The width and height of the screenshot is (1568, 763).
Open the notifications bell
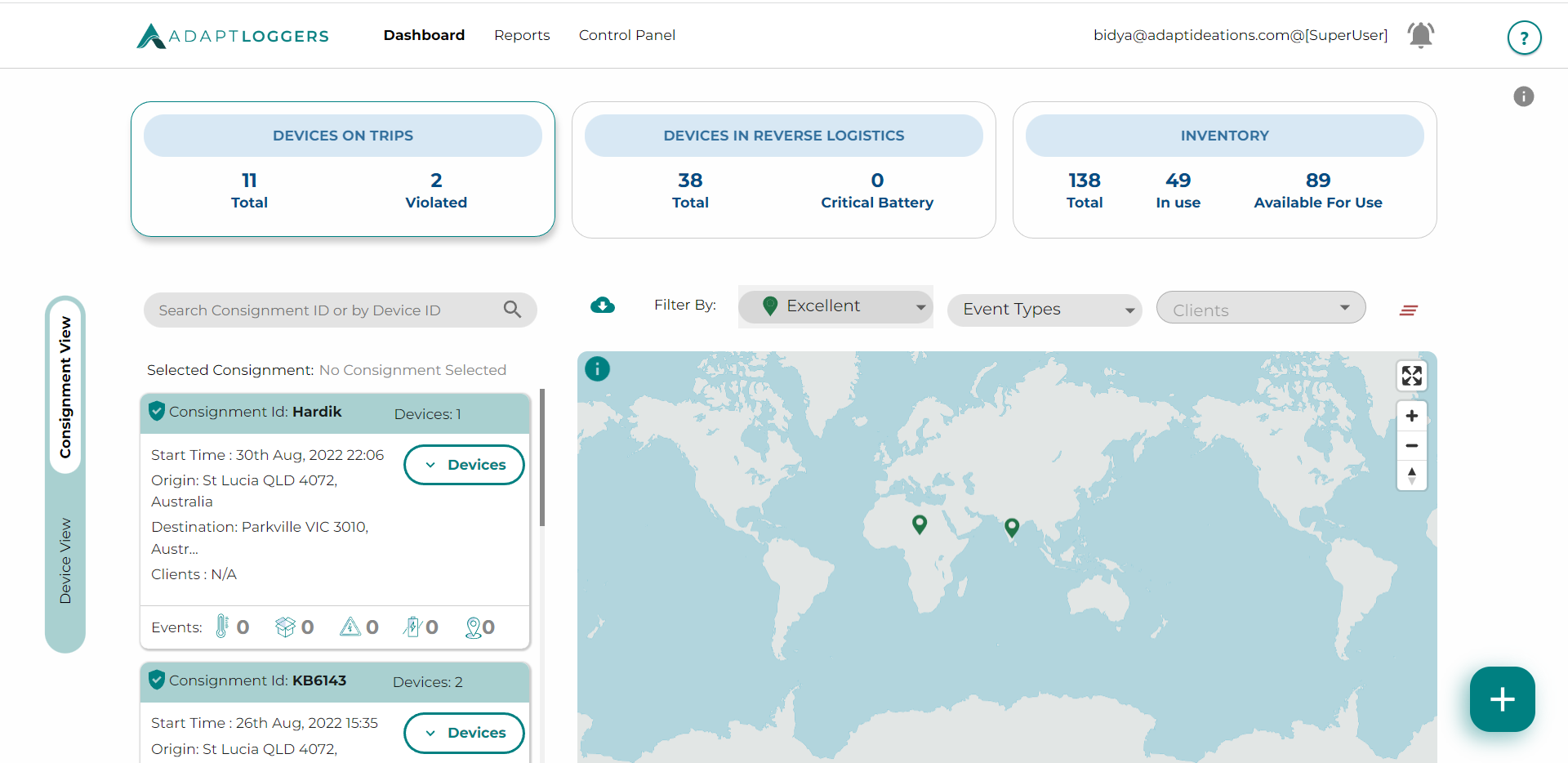pyautogui.click(x=1421, y=35)
